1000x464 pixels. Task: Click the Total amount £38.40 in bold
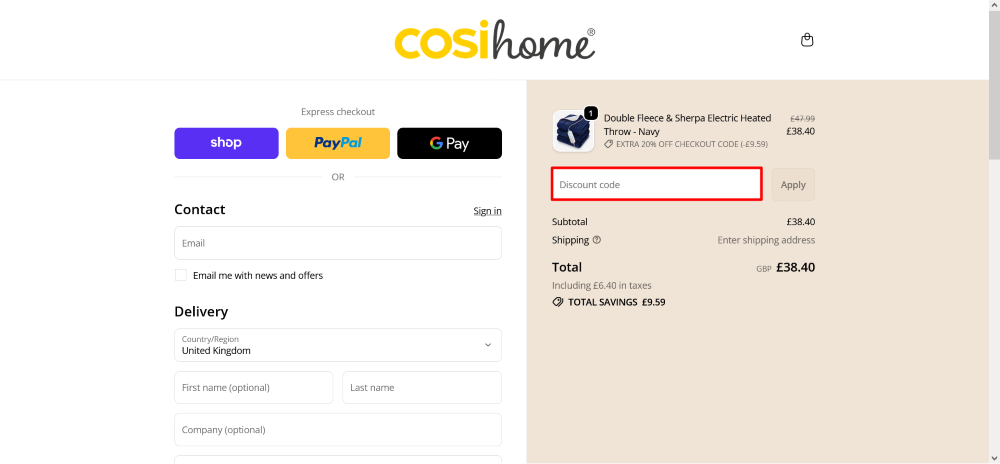coord(795,268)
